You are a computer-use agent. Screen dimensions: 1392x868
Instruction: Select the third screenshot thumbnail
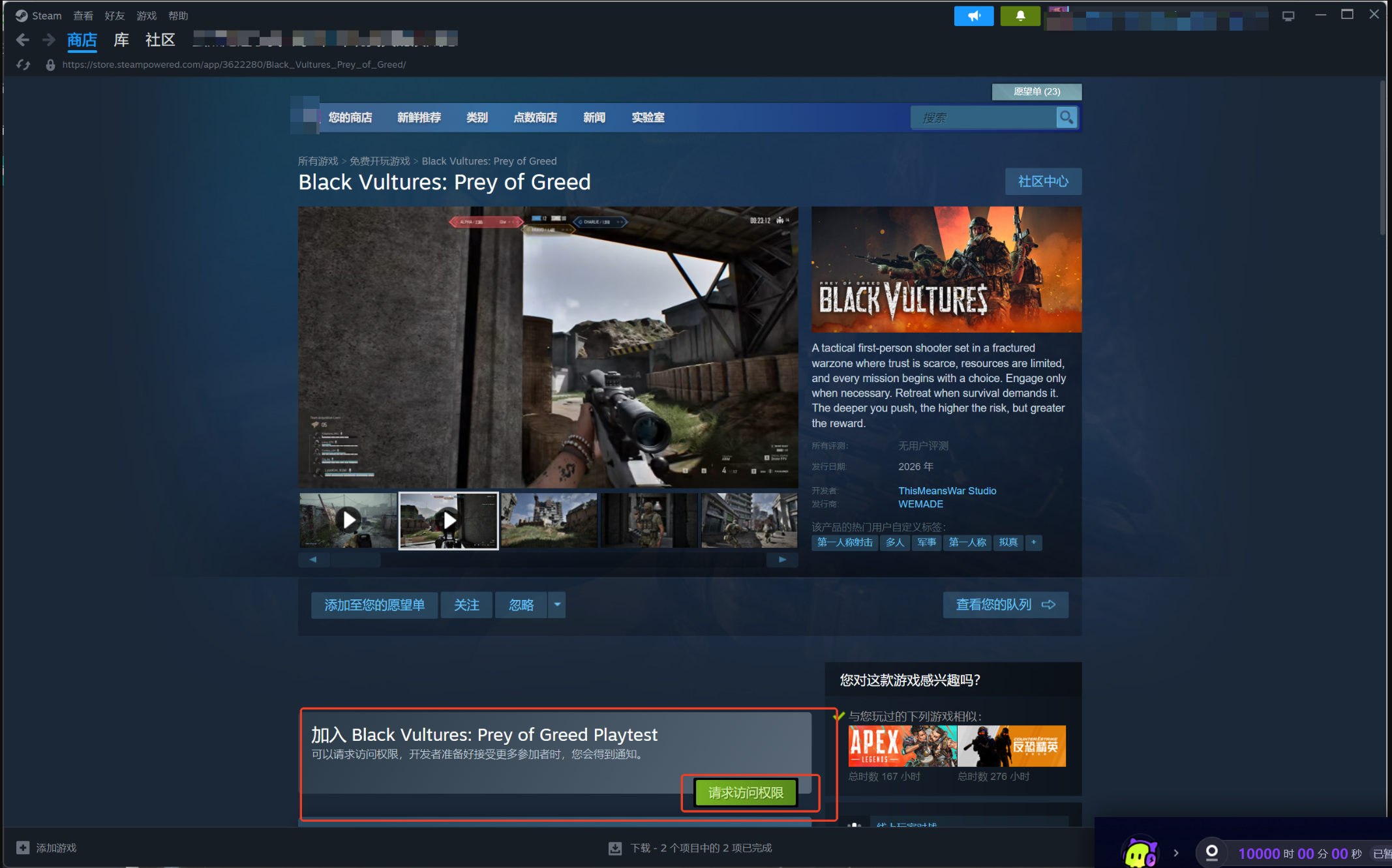pos(549,520)
